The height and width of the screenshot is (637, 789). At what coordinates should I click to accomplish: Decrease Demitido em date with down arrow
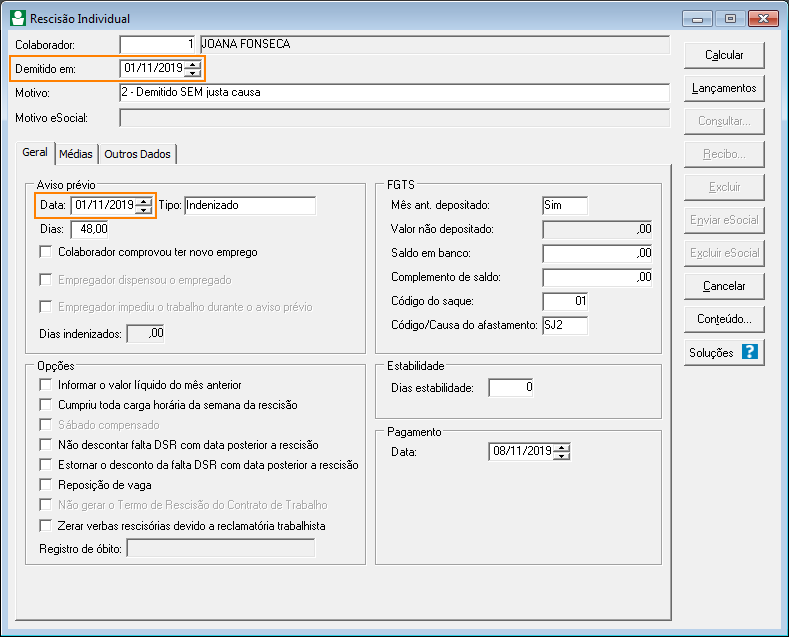click(193, 72)
